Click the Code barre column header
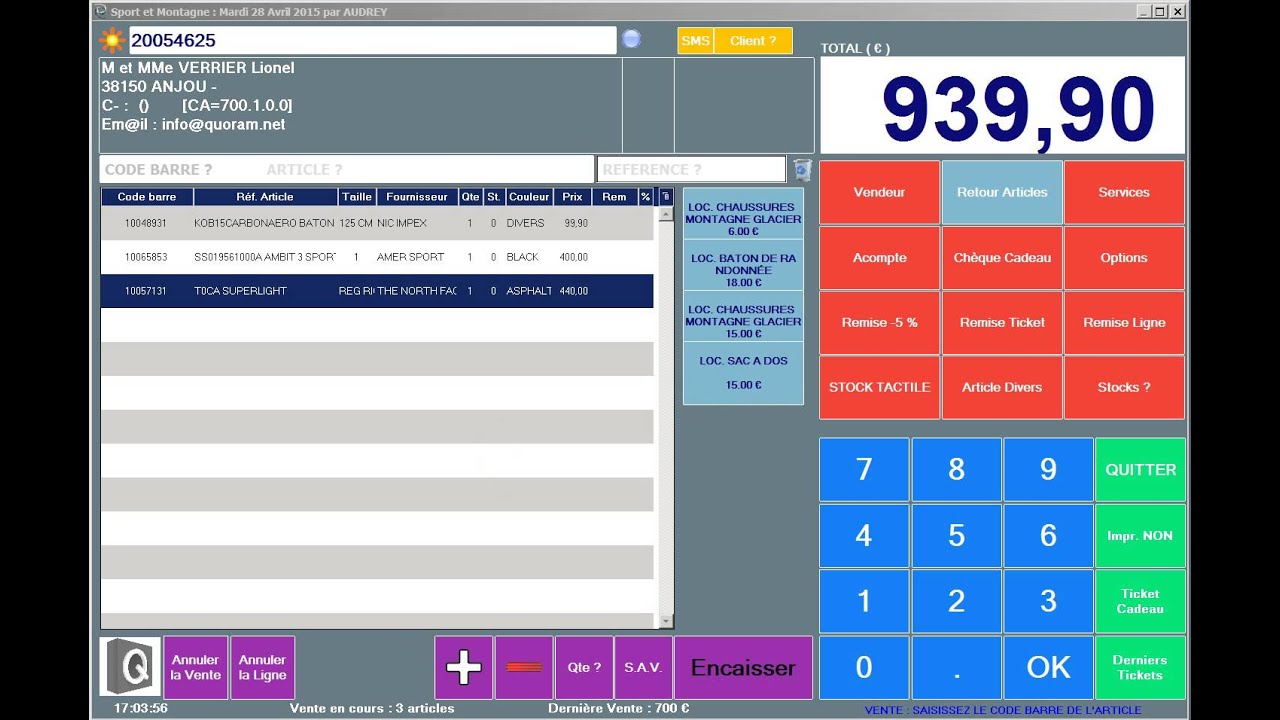This screenshot has height=720, width=1280. 147,197
